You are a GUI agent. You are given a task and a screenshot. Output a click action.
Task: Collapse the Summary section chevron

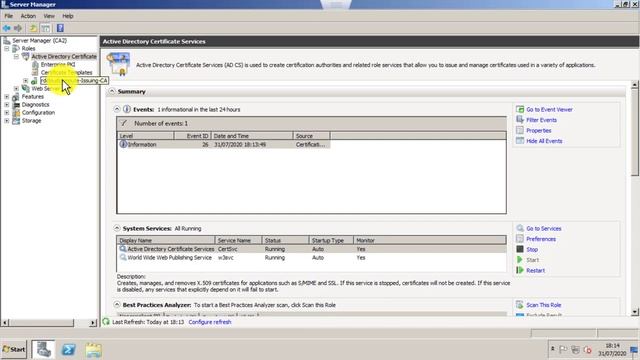[112, 91]
